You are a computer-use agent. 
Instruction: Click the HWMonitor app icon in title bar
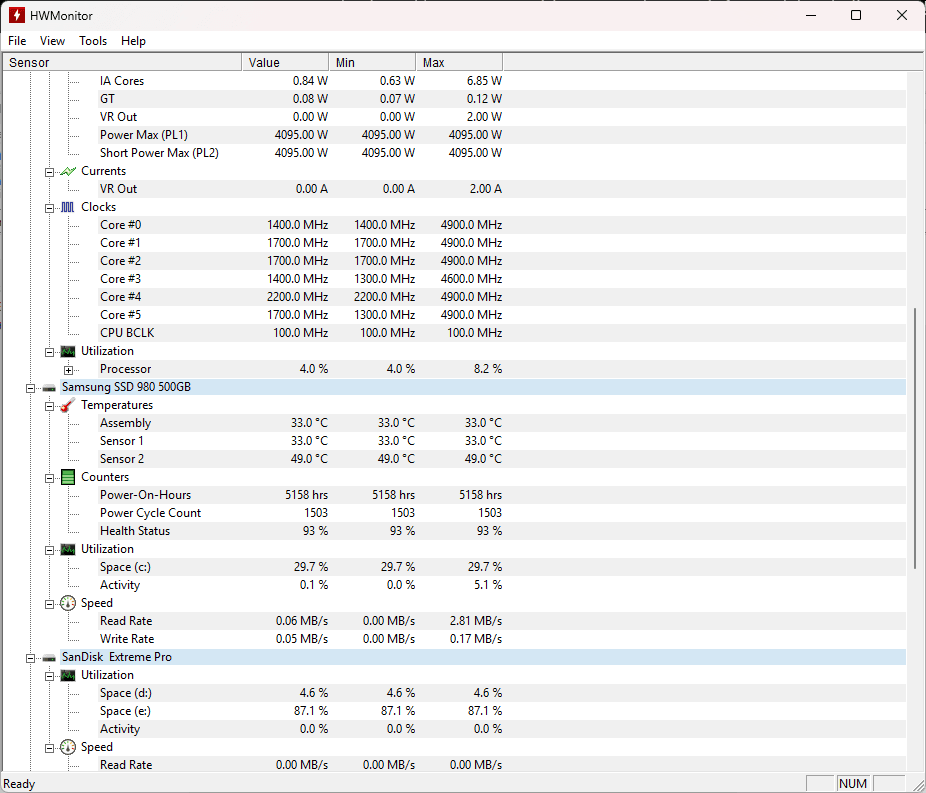pyautogui.click(x=17, y=15)
